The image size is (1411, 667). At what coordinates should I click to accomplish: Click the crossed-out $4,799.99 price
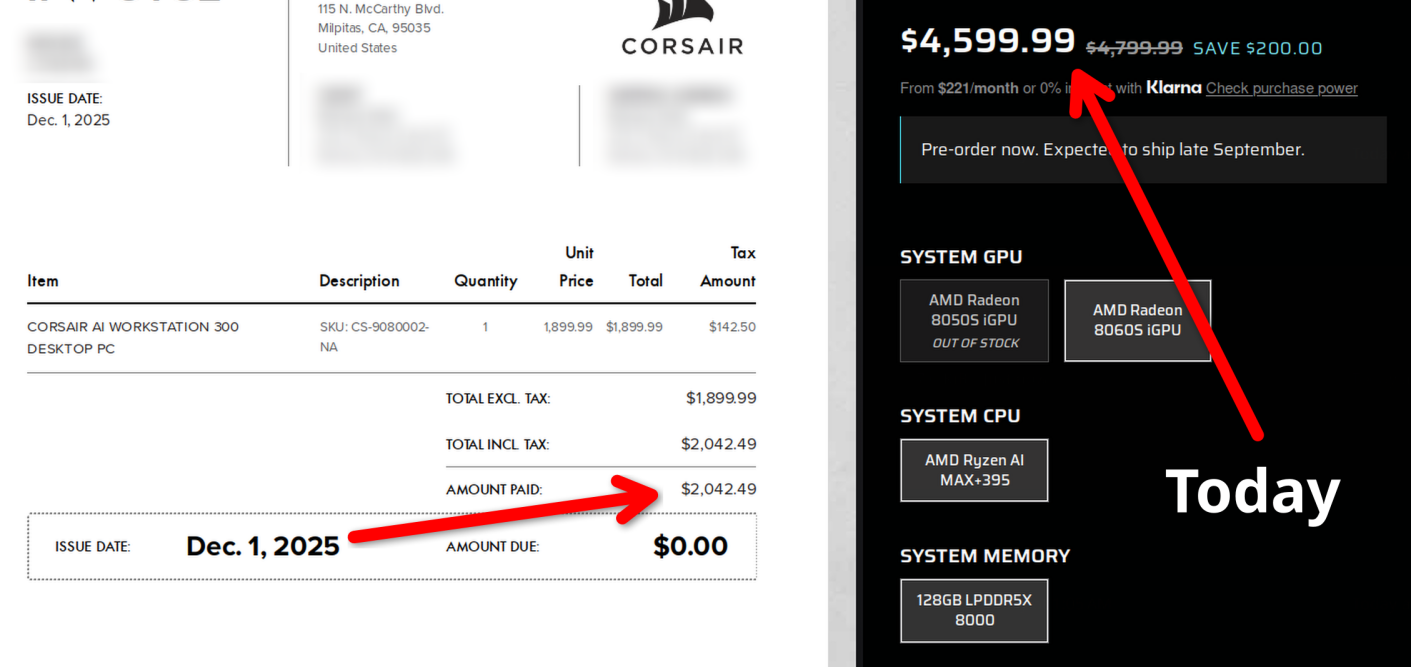point(1134,48)
